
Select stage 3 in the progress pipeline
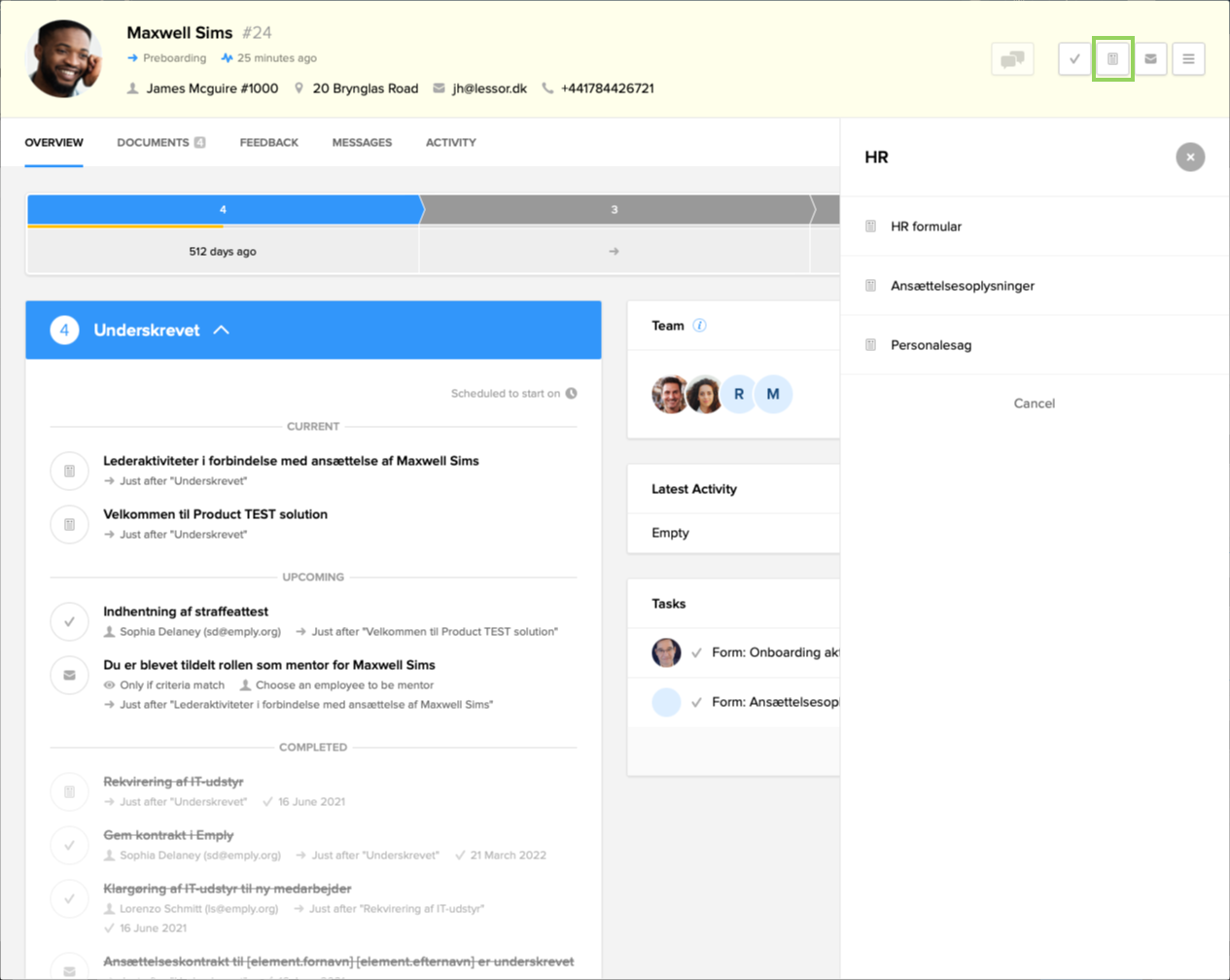[614, 210]
